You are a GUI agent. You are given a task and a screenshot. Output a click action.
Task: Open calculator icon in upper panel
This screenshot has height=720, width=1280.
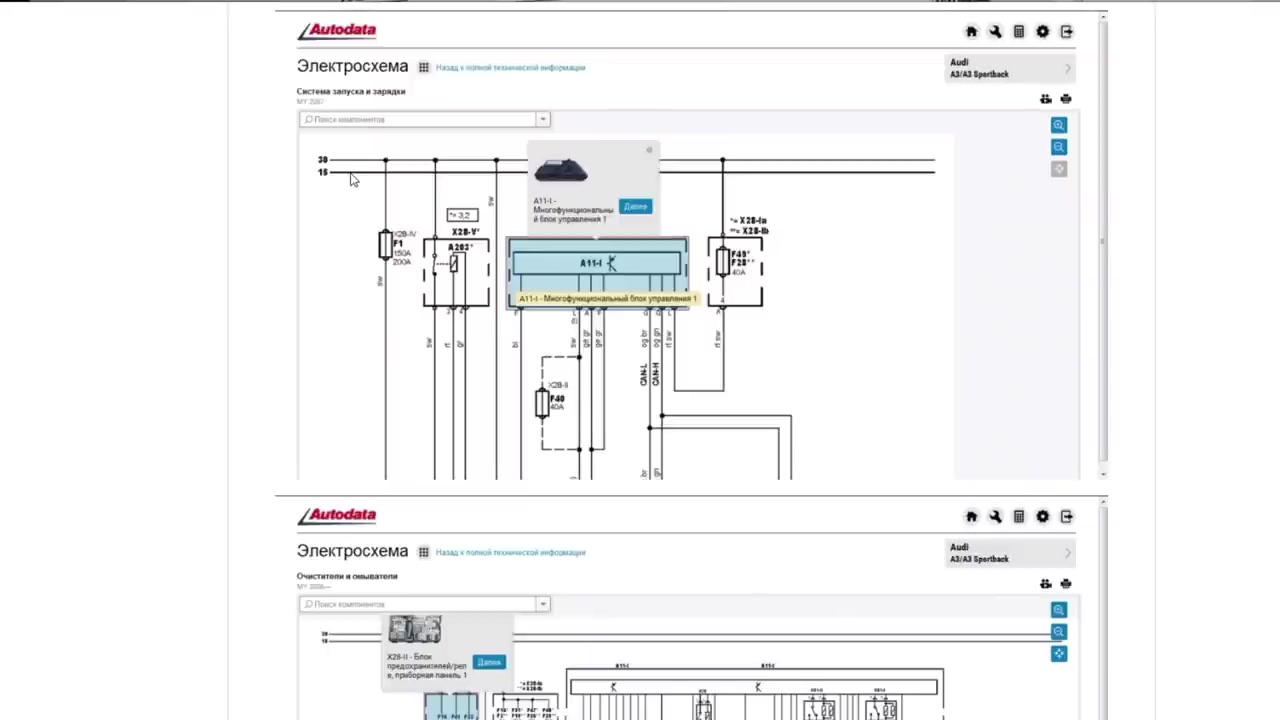(x=1019, y=32)
